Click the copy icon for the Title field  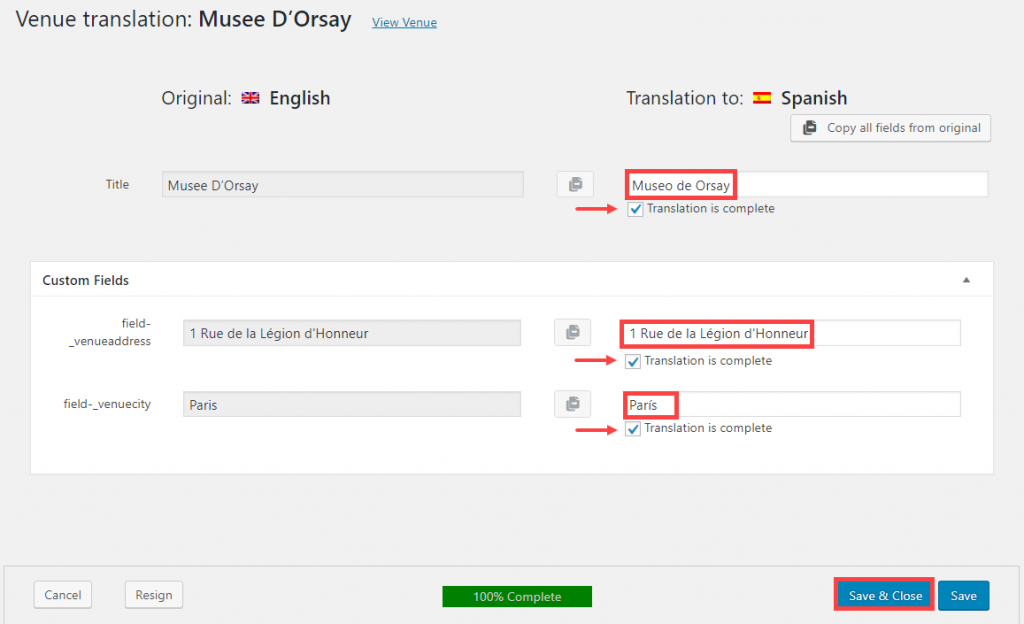[x=575, y=185]
